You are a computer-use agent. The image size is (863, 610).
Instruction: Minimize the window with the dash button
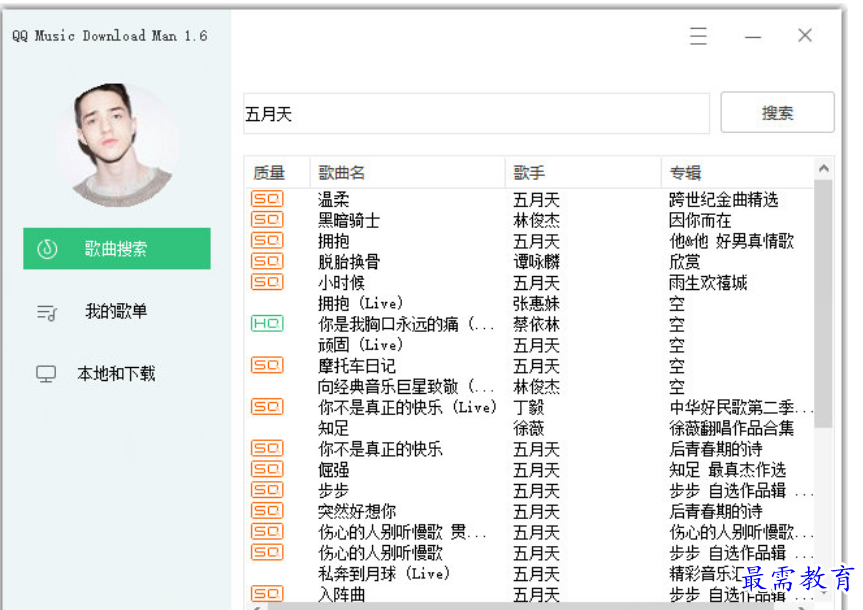(753, 36)
